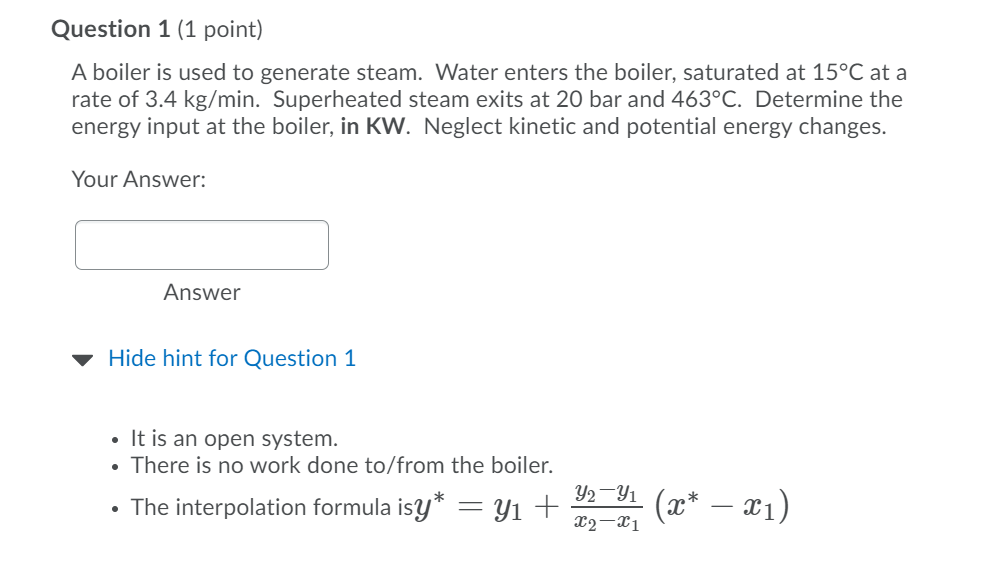This screenshot has width=999, height=577.
Task: Click the Answer label beneath the box
Action: (202, 293)
